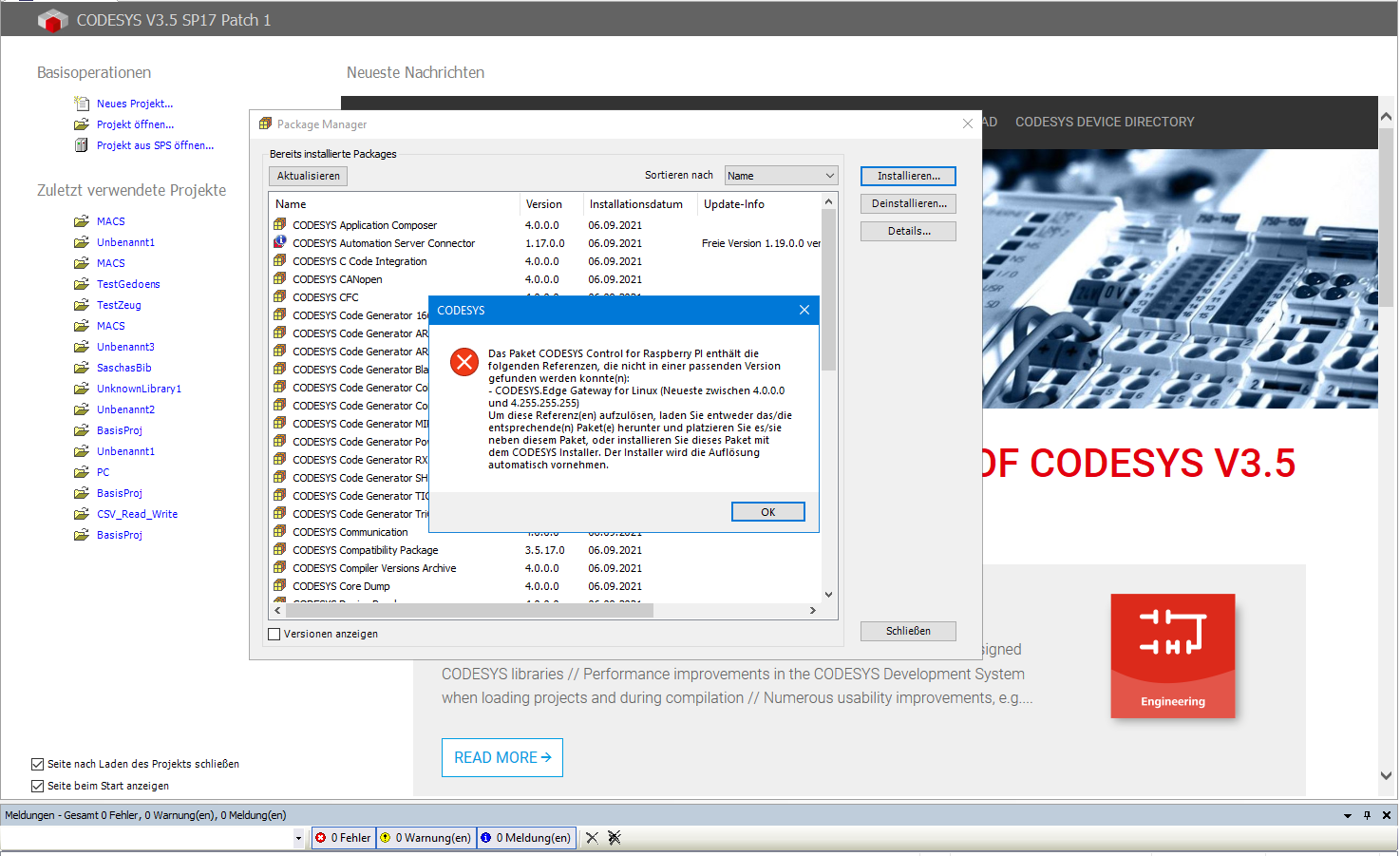Screen dimensions: 1400x856
Task: Open recent project PC
Action: tap(103, 472)
